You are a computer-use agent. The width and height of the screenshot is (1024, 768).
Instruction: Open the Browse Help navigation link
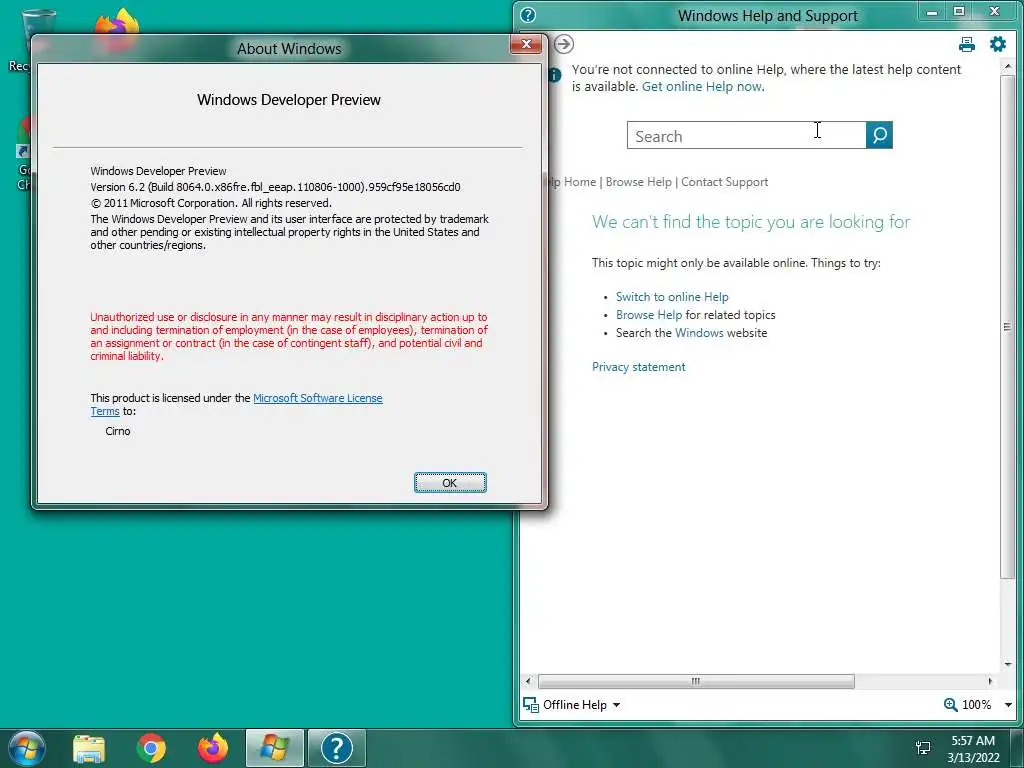pos(638,182)
